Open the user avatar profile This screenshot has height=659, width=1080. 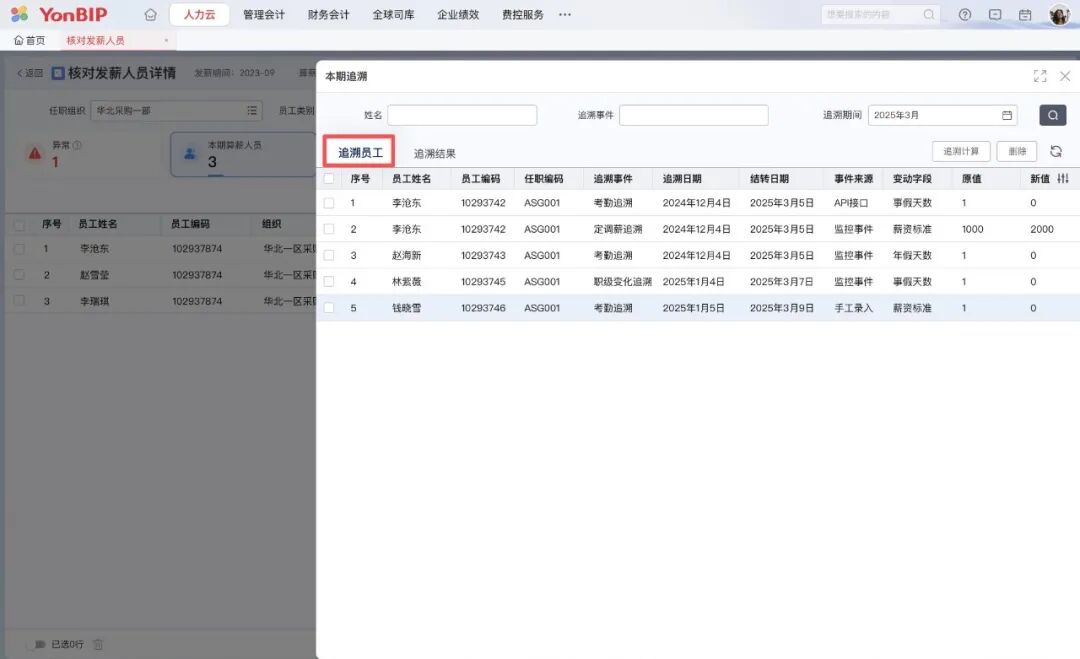coord(1059,15)
